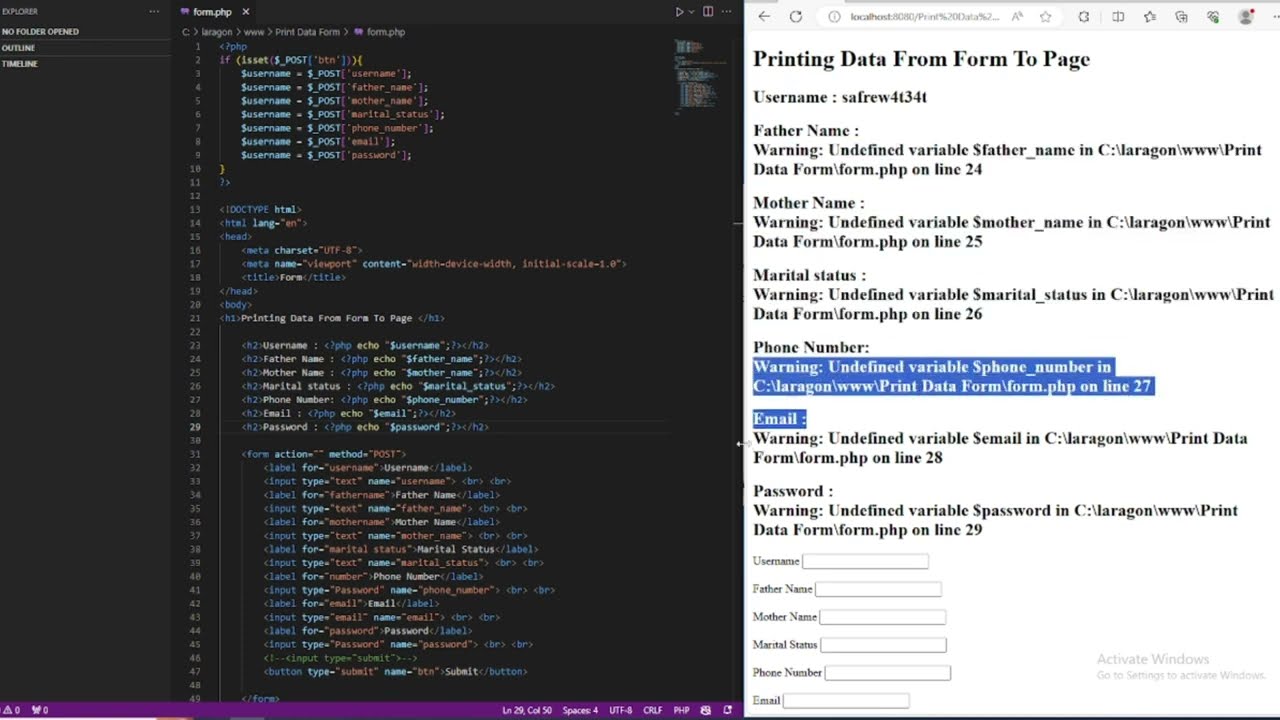Click line number 29 in editor gutter
1280x720 pixels.
pyautogui.click(x=196, y=427)
